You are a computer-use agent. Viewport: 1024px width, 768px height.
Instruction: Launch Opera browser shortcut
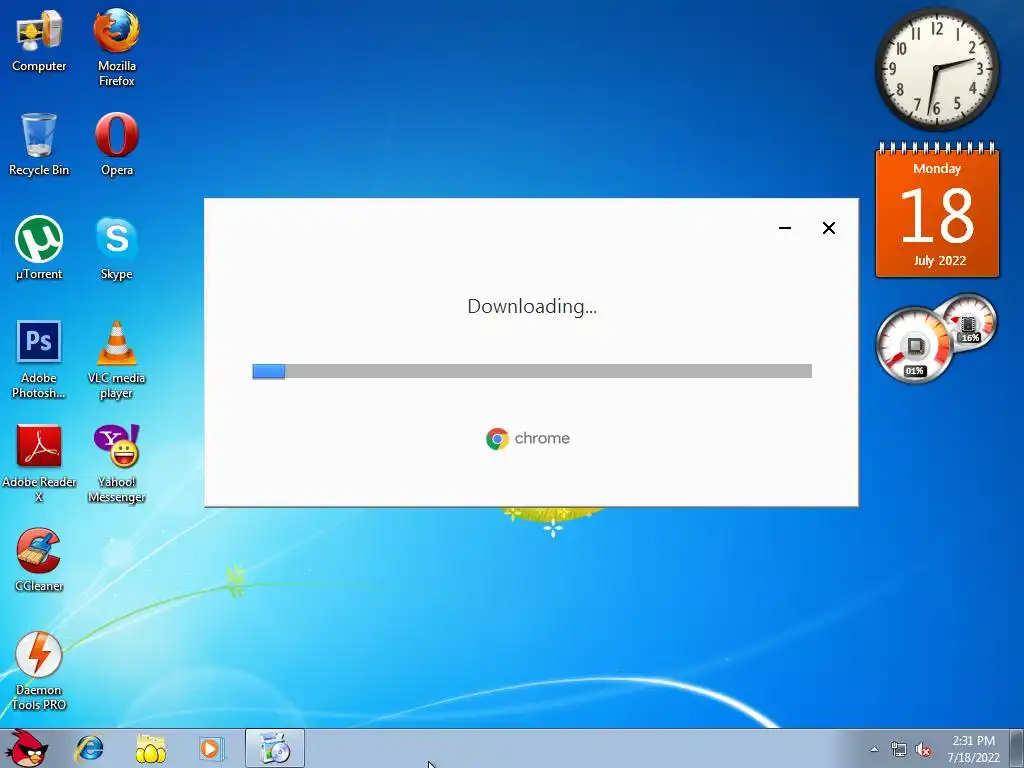[116, 144]
